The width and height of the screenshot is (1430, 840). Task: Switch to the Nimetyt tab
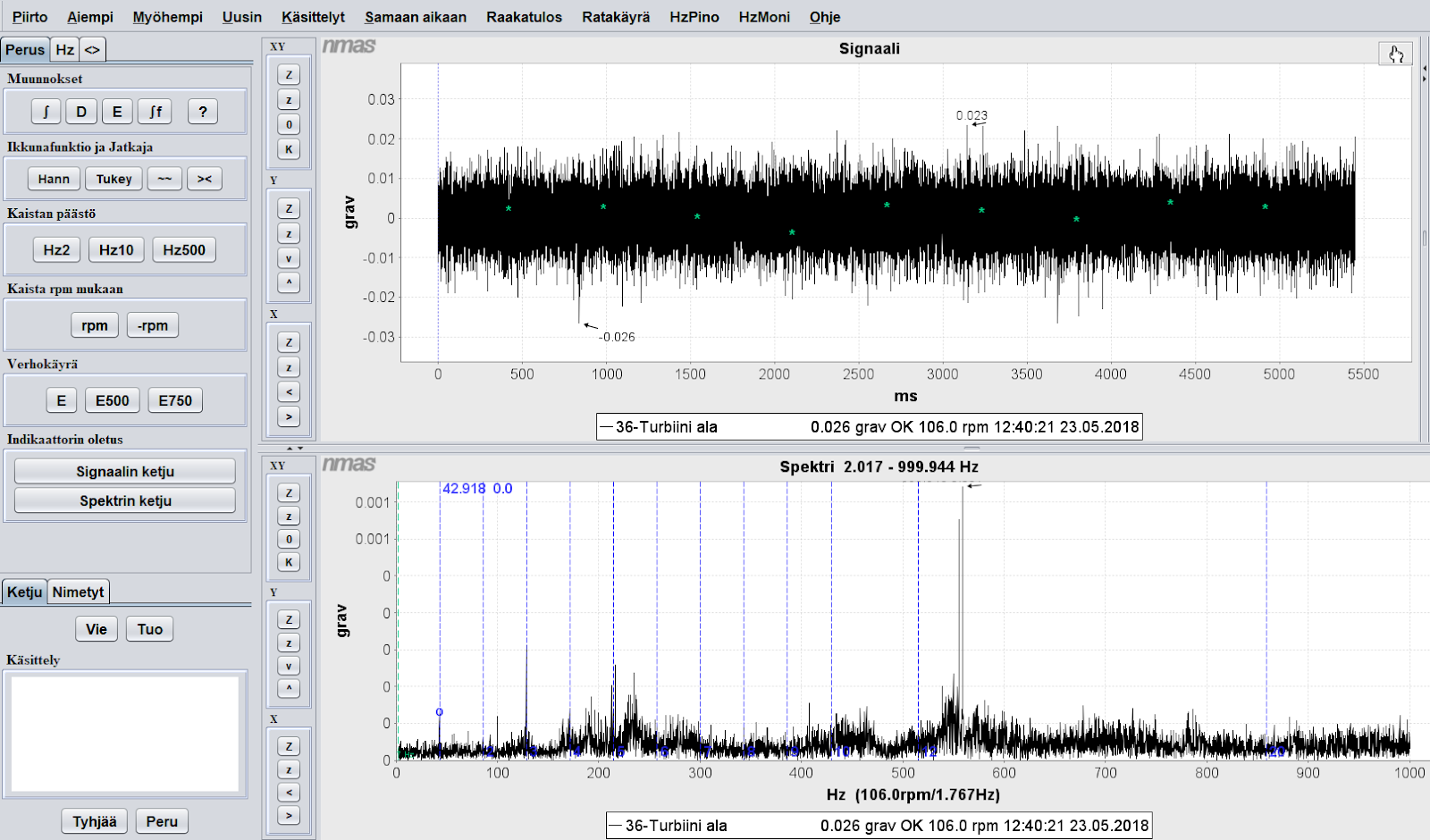tap(78, 592)
